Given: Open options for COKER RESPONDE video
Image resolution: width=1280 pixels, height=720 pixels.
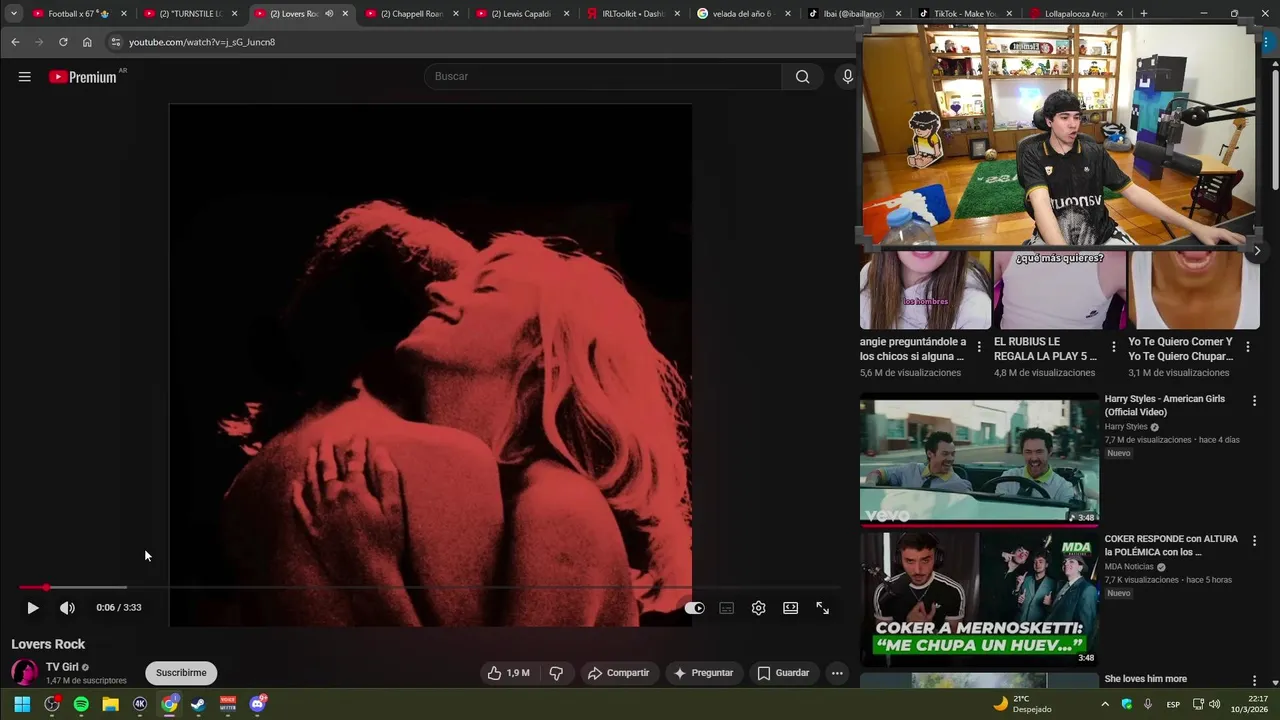Looking at the screenshot, I should [x=1254, y=540].
